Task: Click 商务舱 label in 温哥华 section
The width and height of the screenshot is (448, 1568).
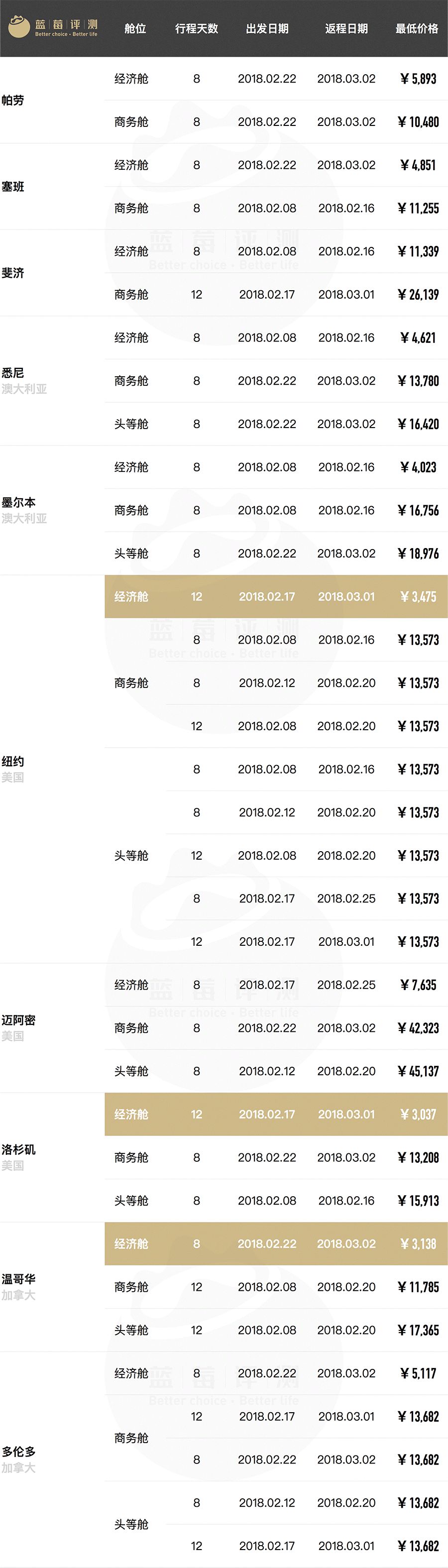Action: (131, 1287)
